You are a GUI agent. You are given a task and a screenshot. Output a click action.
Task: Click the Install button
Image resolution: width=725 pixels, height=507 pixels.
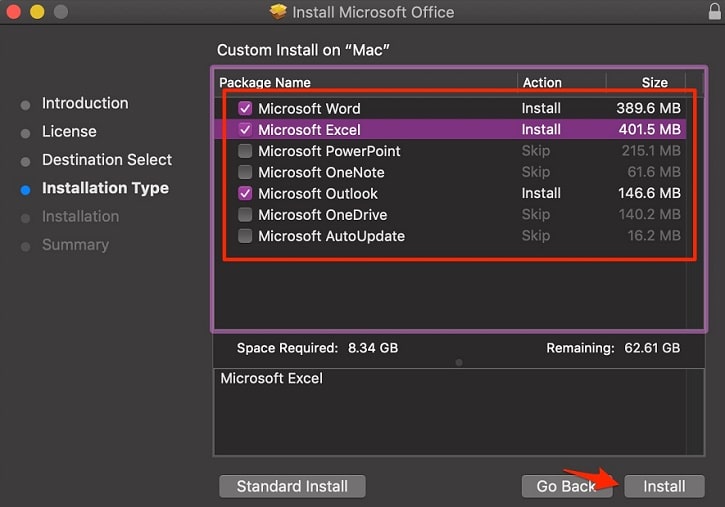click(664, 486)
